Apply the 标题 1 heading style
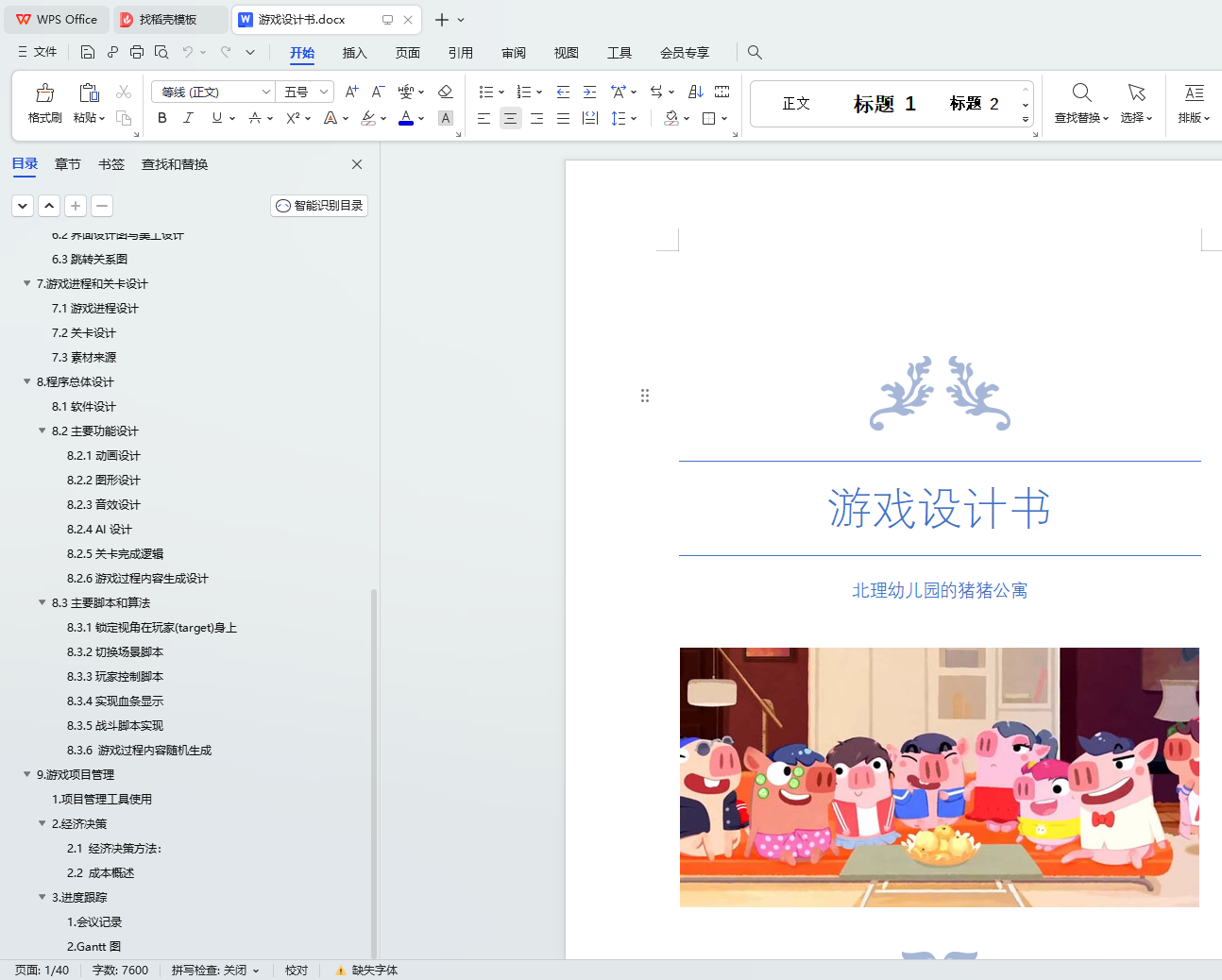Screen dimensions: 1222x980 (x=884, y=104)
